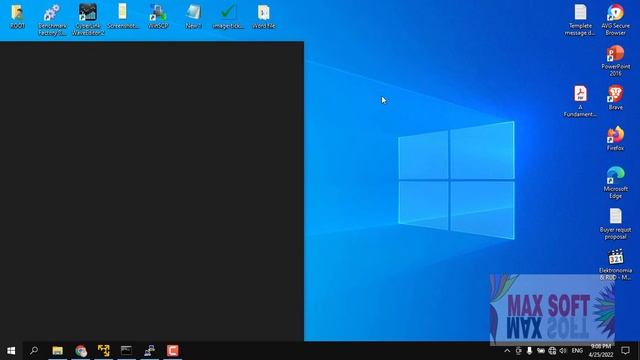640x360 pixels.
Task: Show hidden system tray icons
Action: tap(507, 351)
